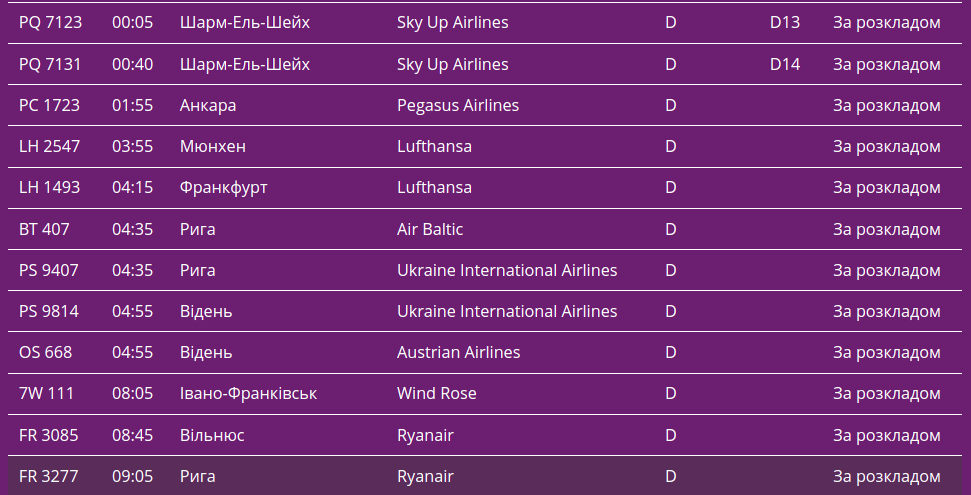Click the Austrian Airlines airline name
This screenshot has height=495, width=971.
coord(458,352)
